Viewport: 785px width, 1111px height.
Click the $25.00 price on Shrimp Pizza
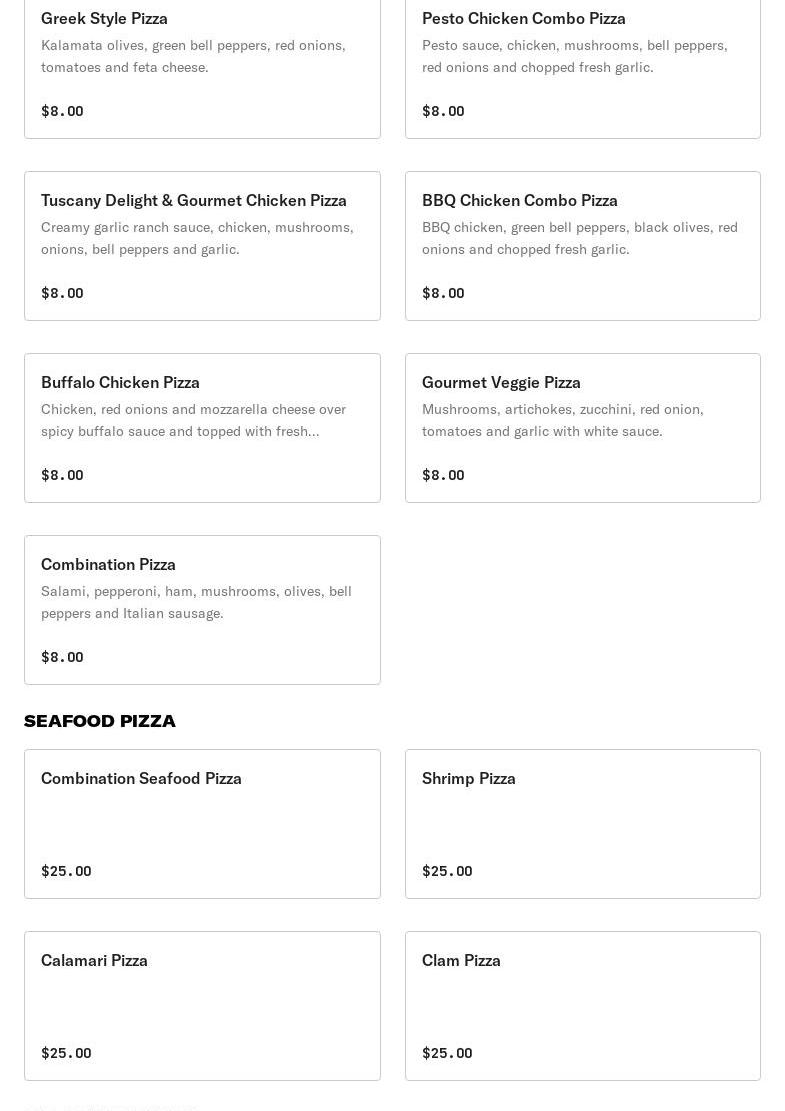pos(447,871)
